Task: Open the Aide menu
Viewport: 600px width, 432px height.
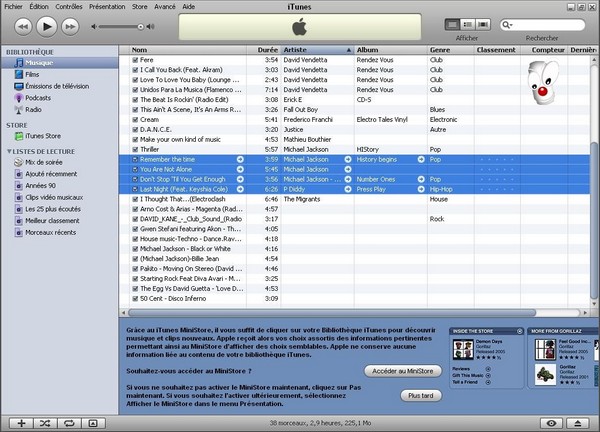Action: pos(189,7)
